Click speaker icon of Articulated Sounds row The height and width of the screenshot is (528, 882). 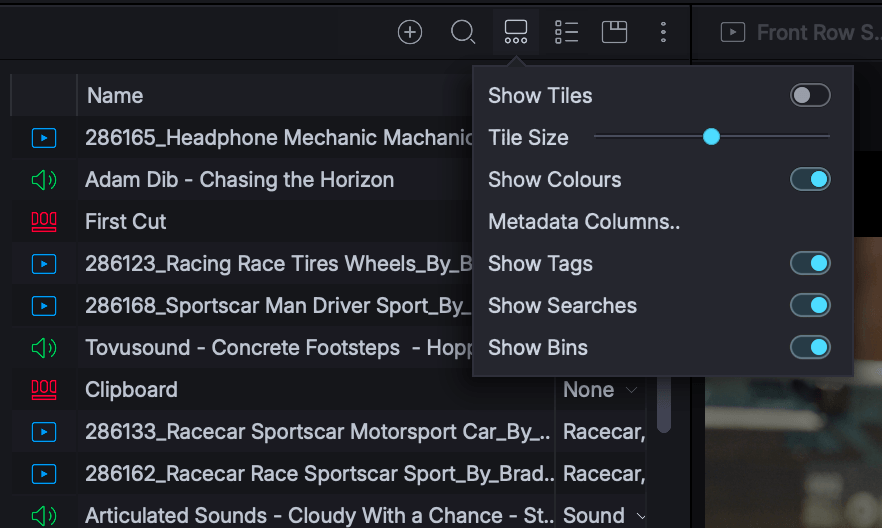[44, 516]
